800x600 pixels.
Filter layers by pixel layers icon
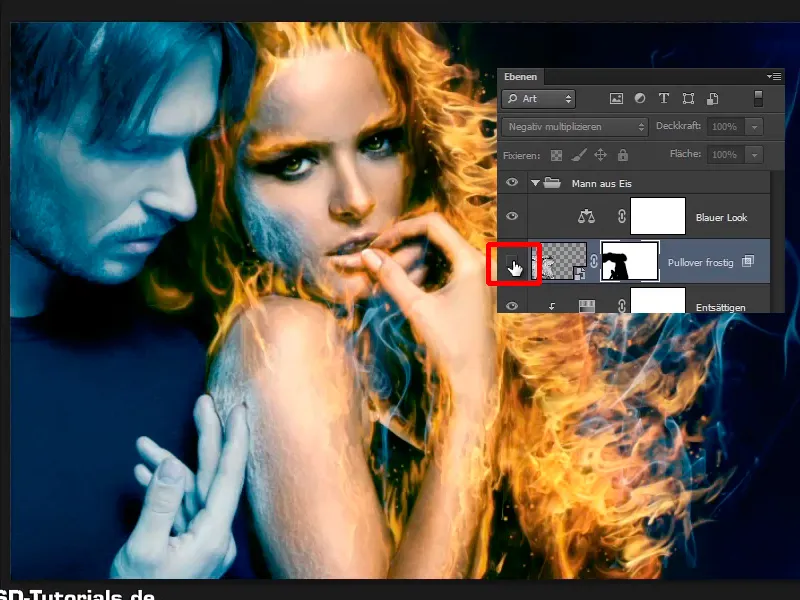616,99
